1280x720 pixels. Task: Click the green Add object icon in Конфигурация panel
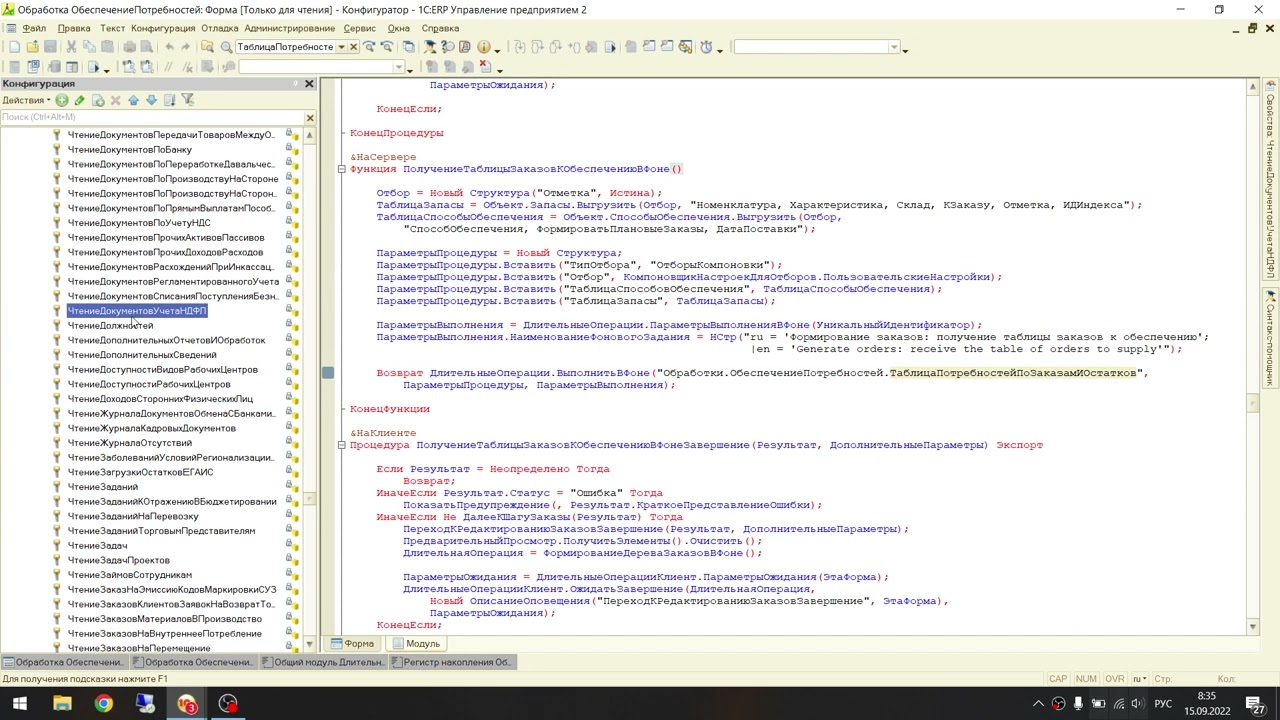coord(62,100)
